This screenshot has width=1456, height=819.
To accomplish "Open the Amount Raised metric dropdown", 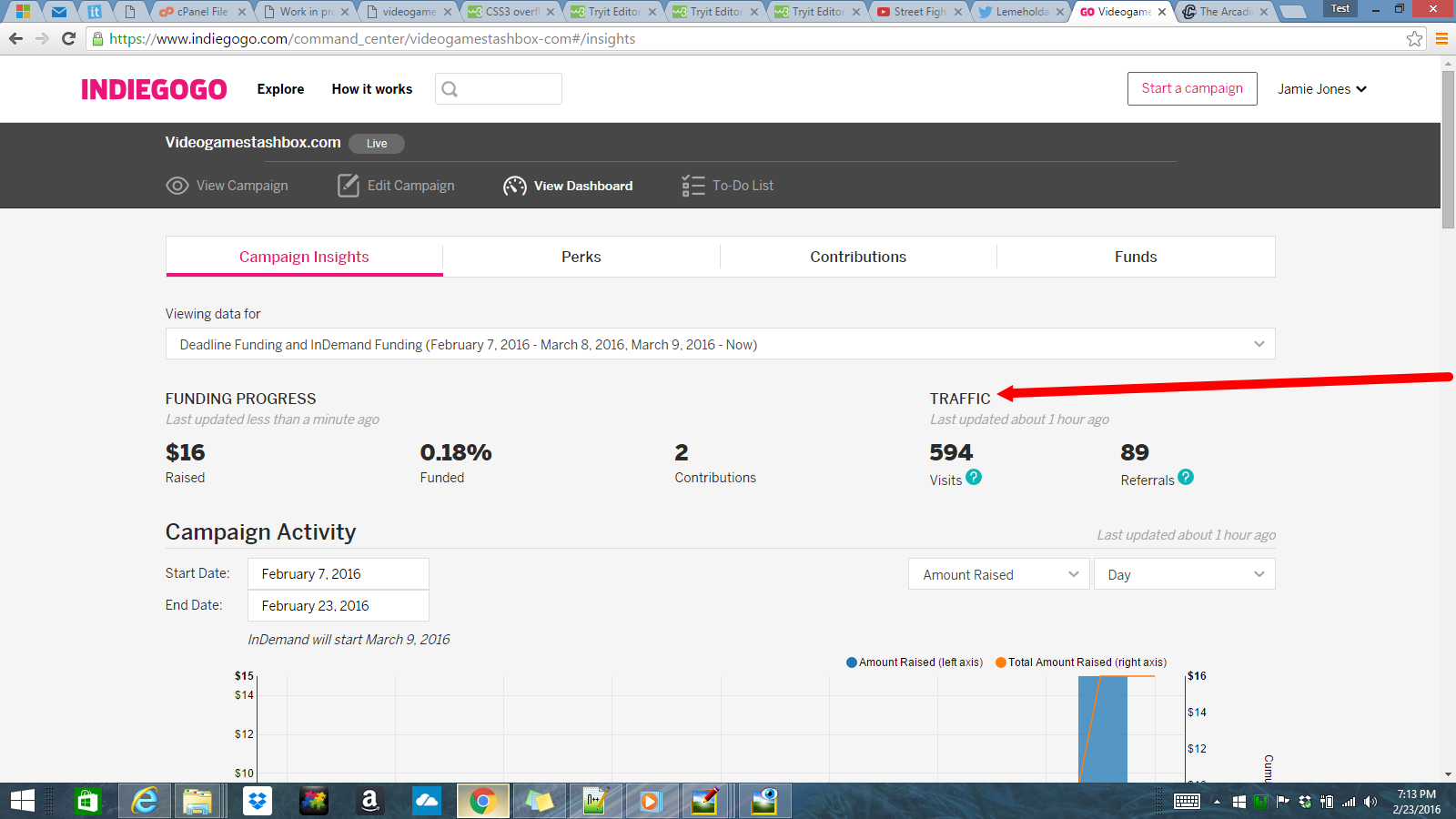I will coord(998,574).
